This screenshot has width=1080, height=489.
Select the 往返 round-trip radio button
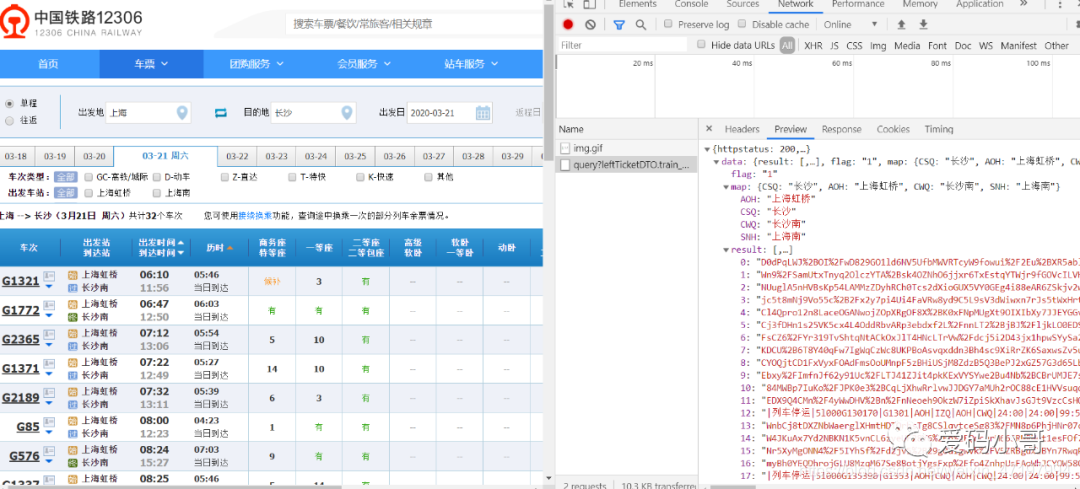tap(10, 121)
